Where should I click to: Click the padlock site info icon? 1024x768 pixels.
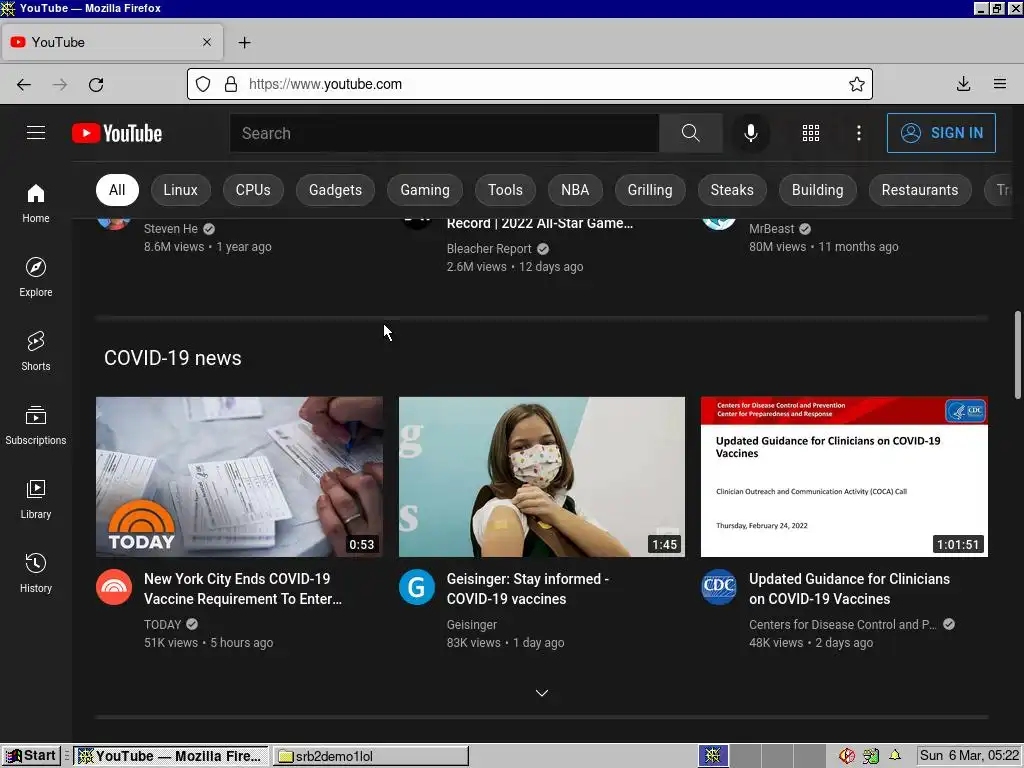pos(231,84)
